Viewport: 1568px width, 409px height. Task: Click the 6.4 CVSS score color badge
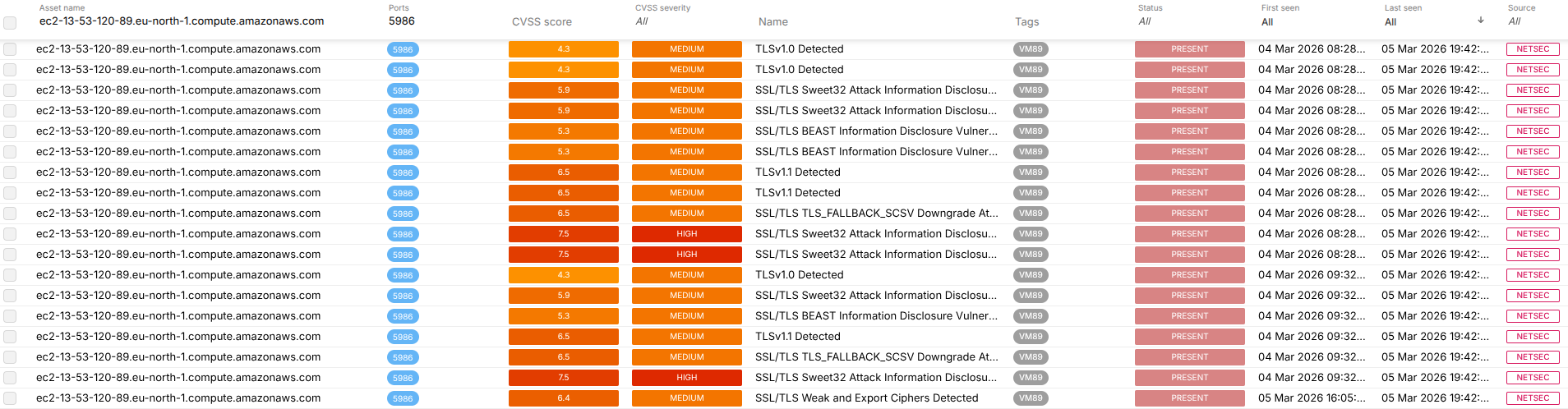pos(563,398)
